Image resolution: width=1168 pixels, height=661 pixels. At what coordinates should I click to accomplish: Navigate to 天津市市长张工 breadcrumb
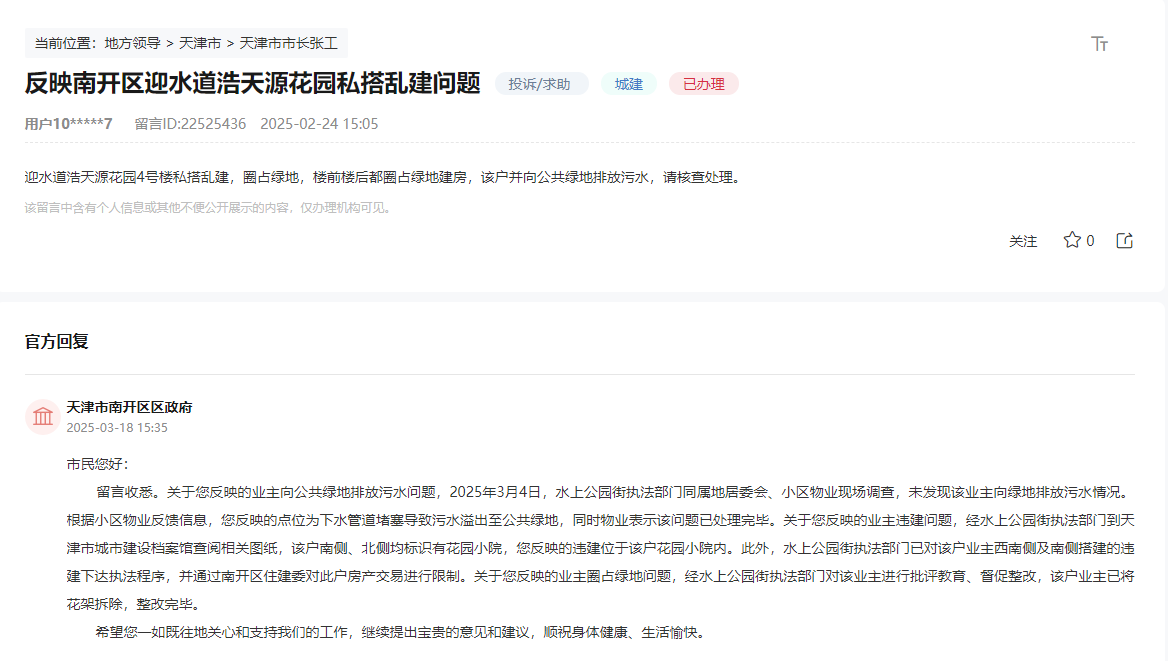point(289,43)
